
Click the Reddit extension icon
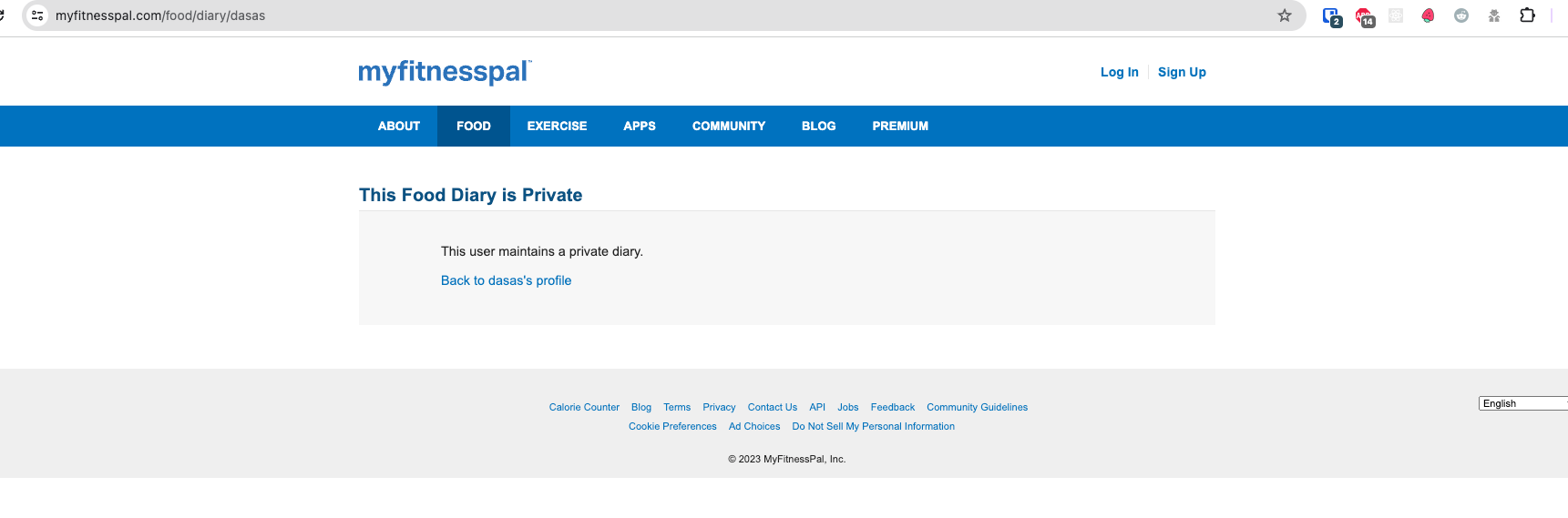tap(1461, 15)
